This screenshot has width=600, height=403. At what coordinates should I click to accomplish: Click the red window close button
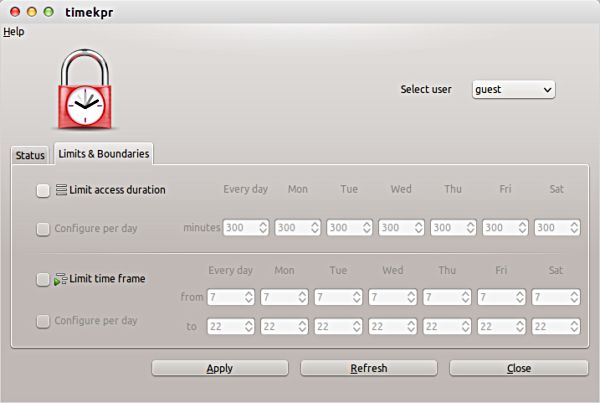(x=15, y=12)
